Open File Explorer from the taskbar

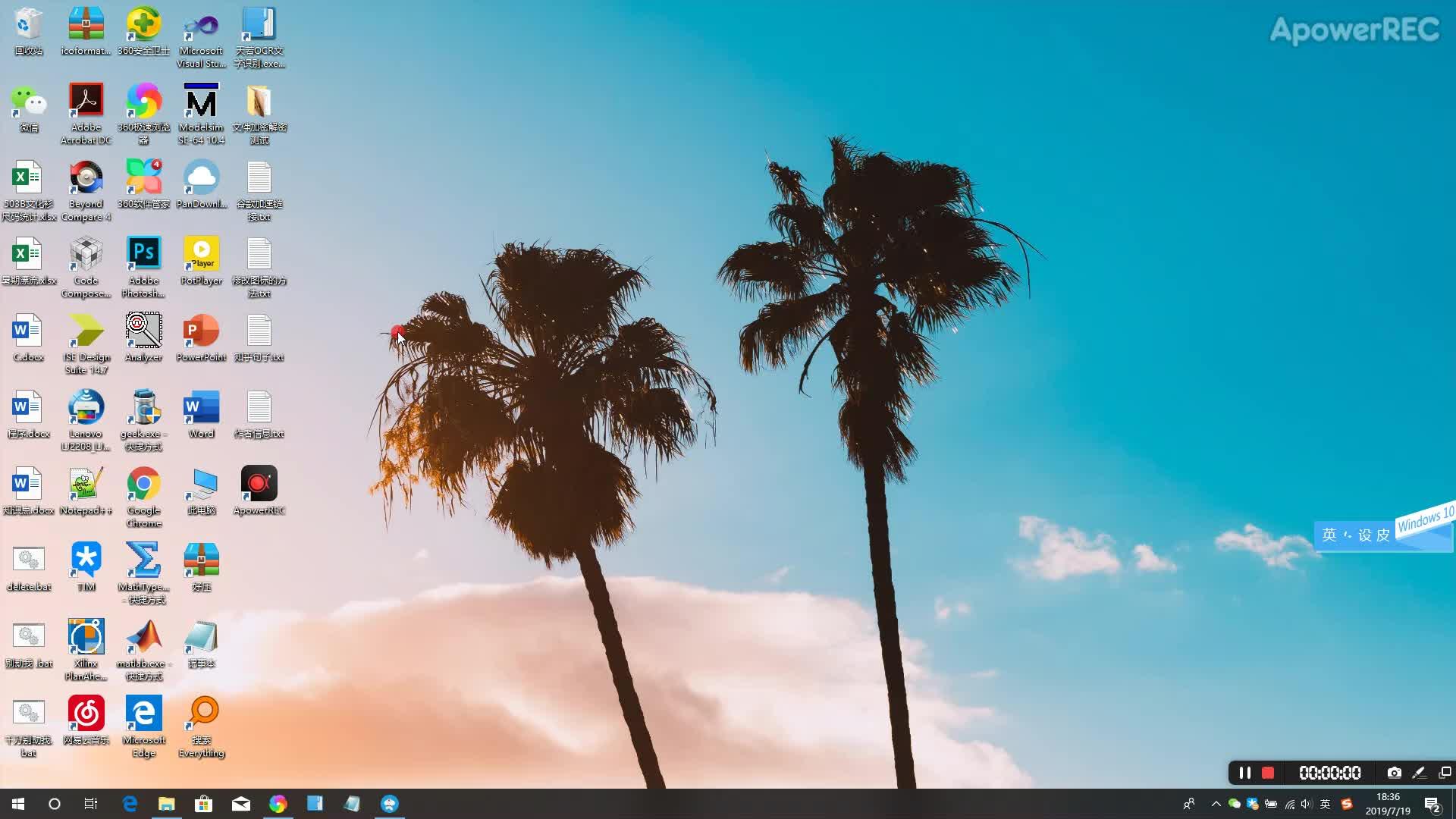tap(166, 804)
